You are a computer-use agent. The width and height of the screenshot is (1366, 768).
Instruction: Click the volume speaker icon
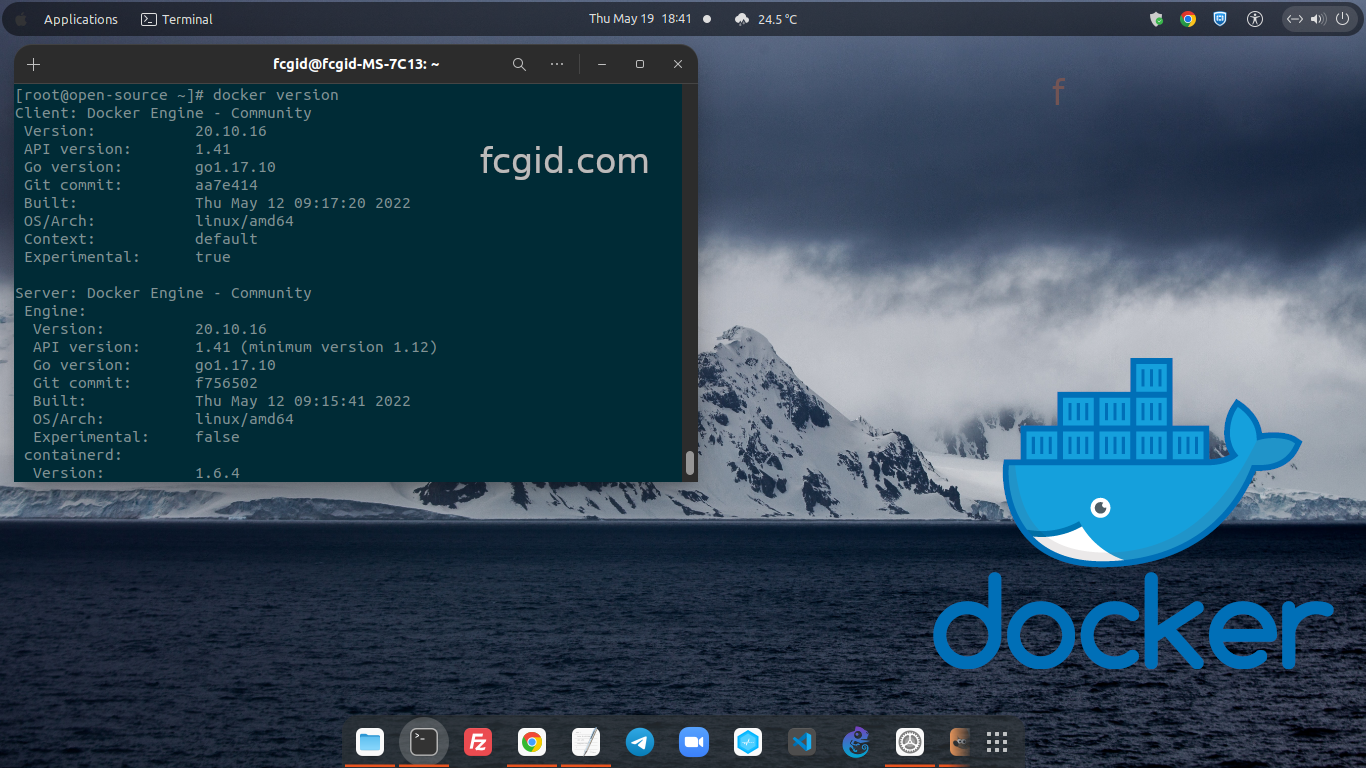(1318, 19)
